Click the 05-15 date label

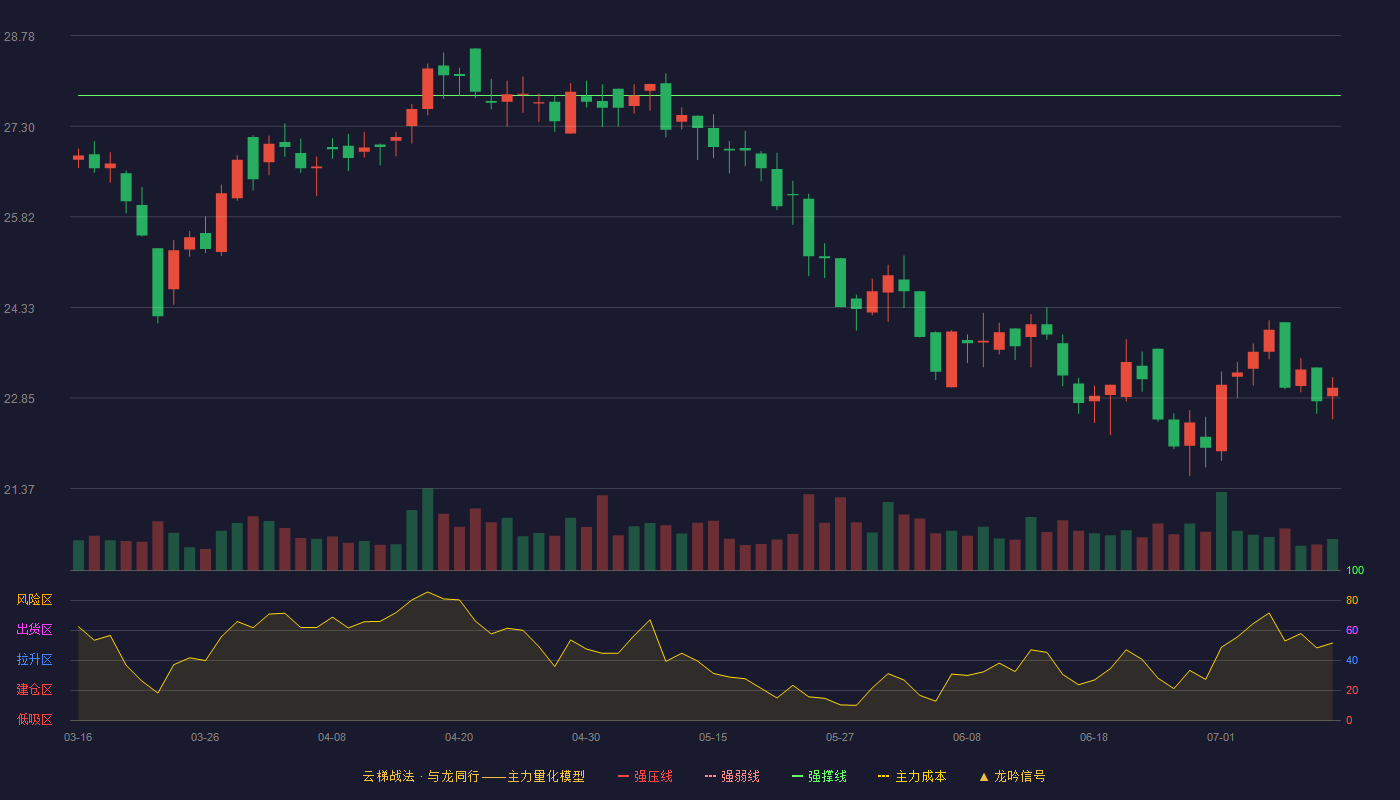(x=713, y=737)
